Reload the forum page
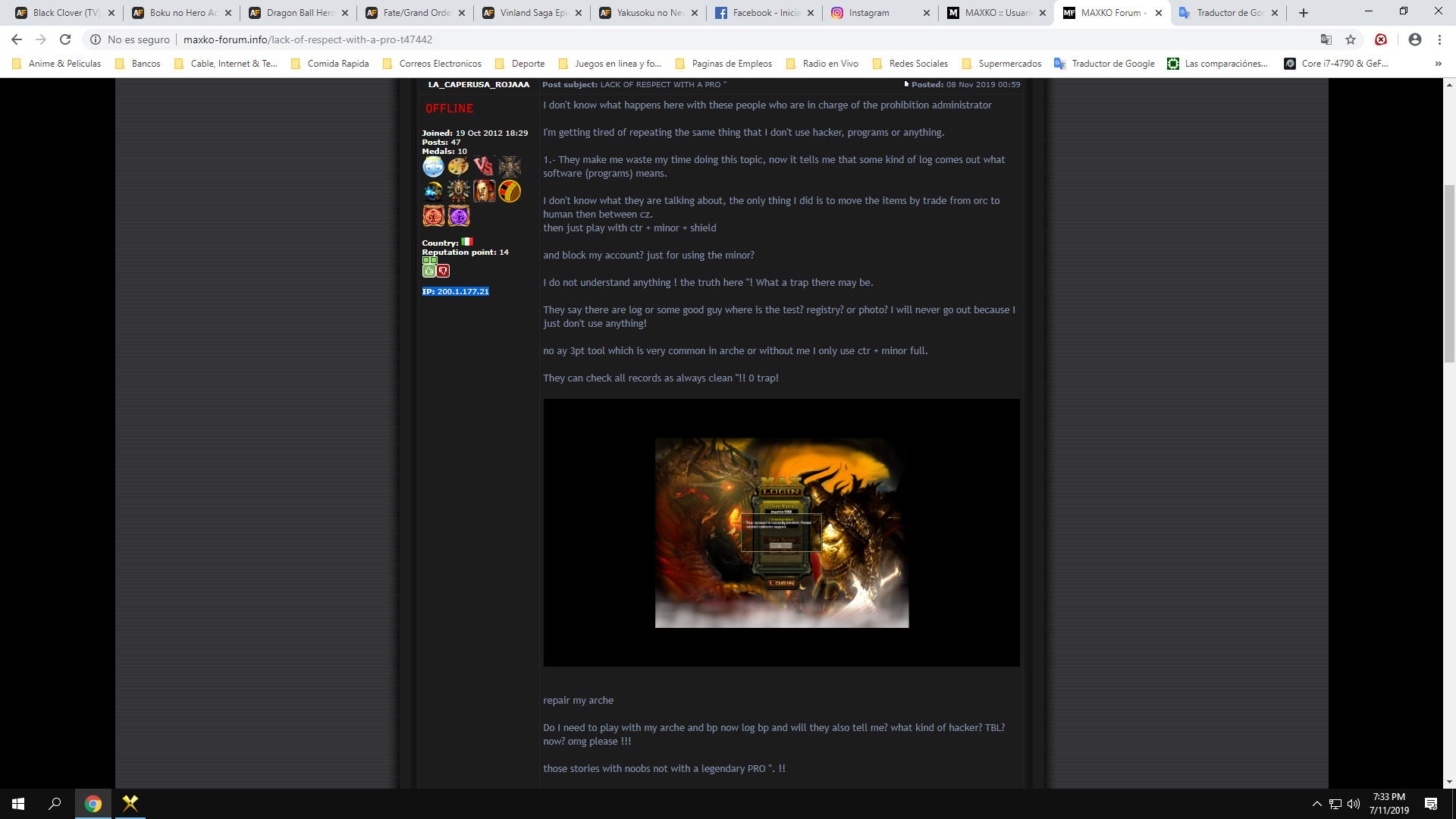The height and width of the screenshot is (819, 1456). [x=65, y=39]
